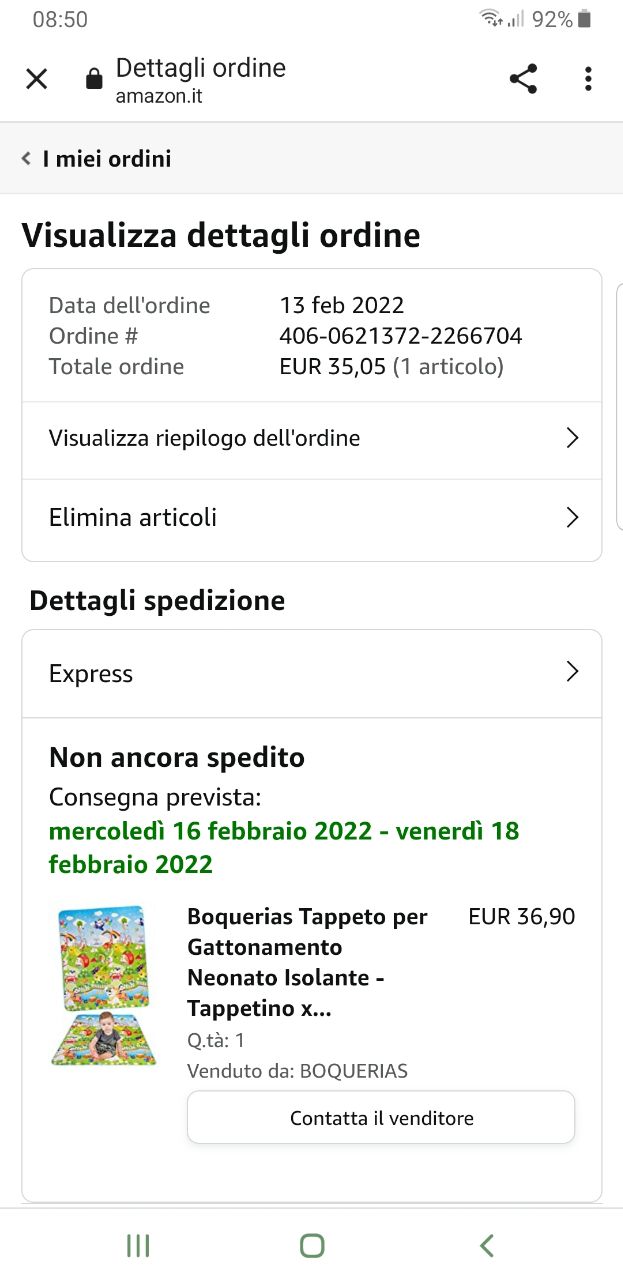Tap chevron next to Elimina articoli
The height and width of the screenshot is (1280, 623).
[572, 517]
